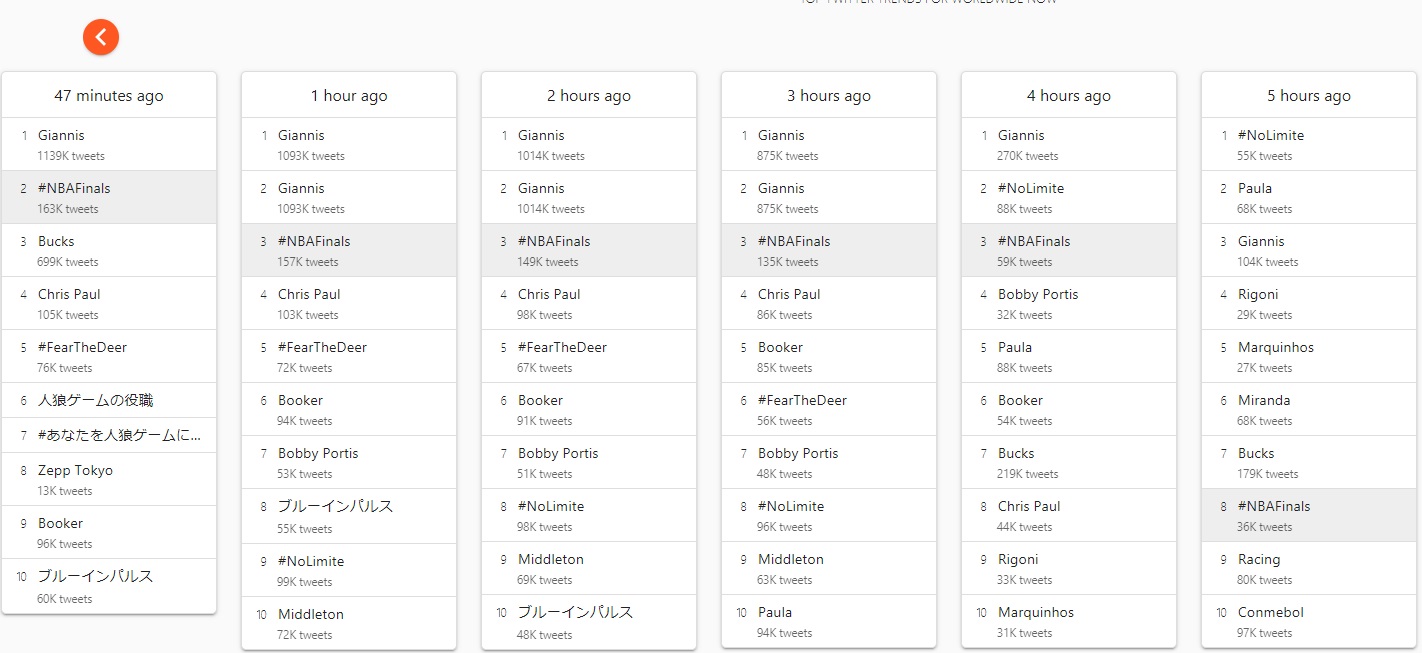
Task: Click the "5 hours ago" column header
Action: [1308, 96]
